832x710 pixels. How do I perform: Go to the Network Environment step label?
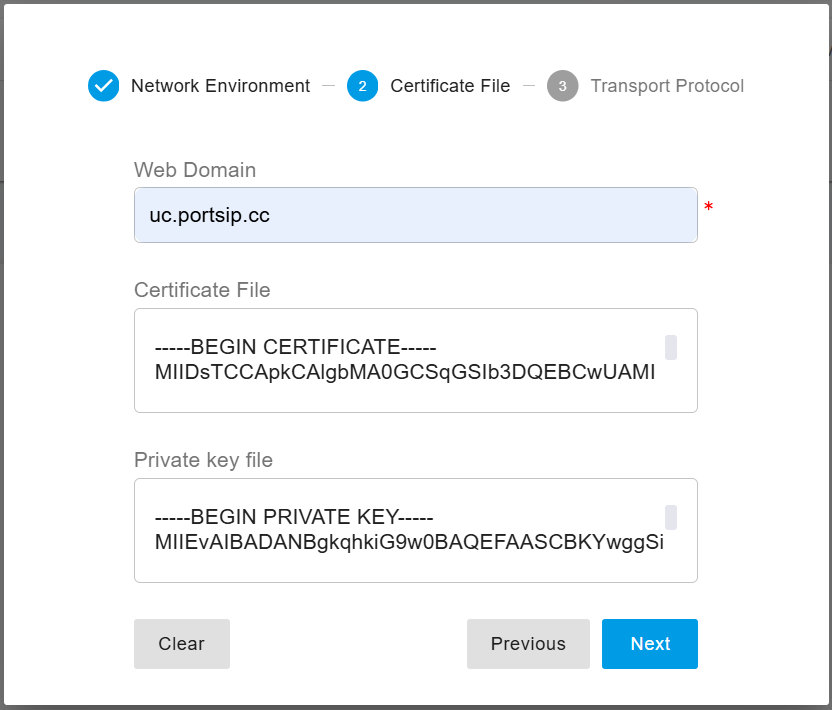220,86
